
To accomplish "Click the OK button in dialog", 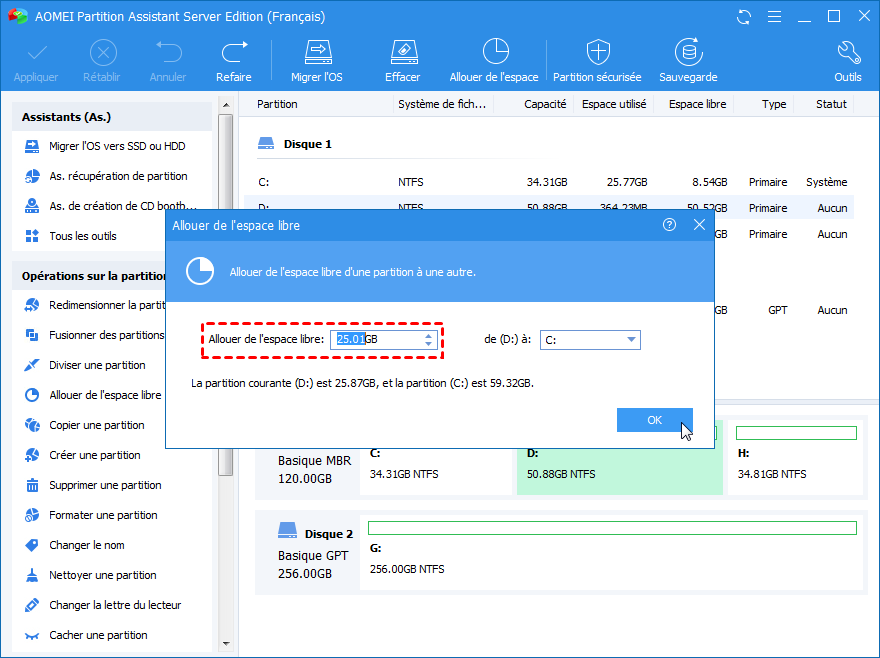I will [x=654, y=420].
